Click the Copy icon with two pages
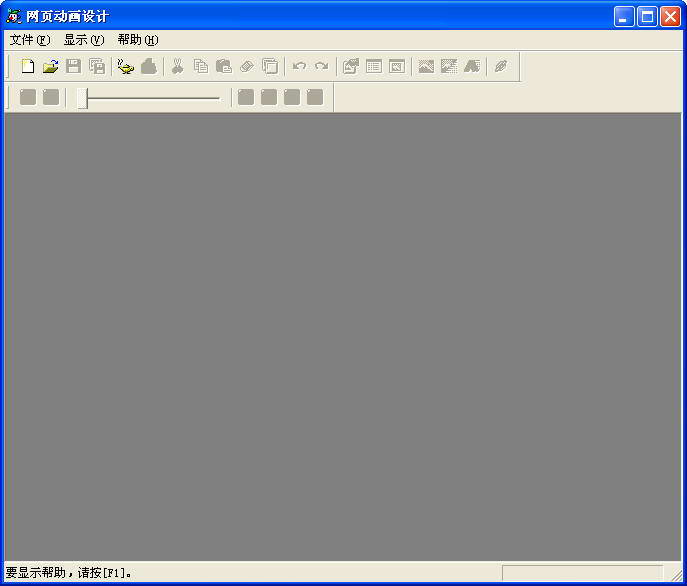 [201, 67]
